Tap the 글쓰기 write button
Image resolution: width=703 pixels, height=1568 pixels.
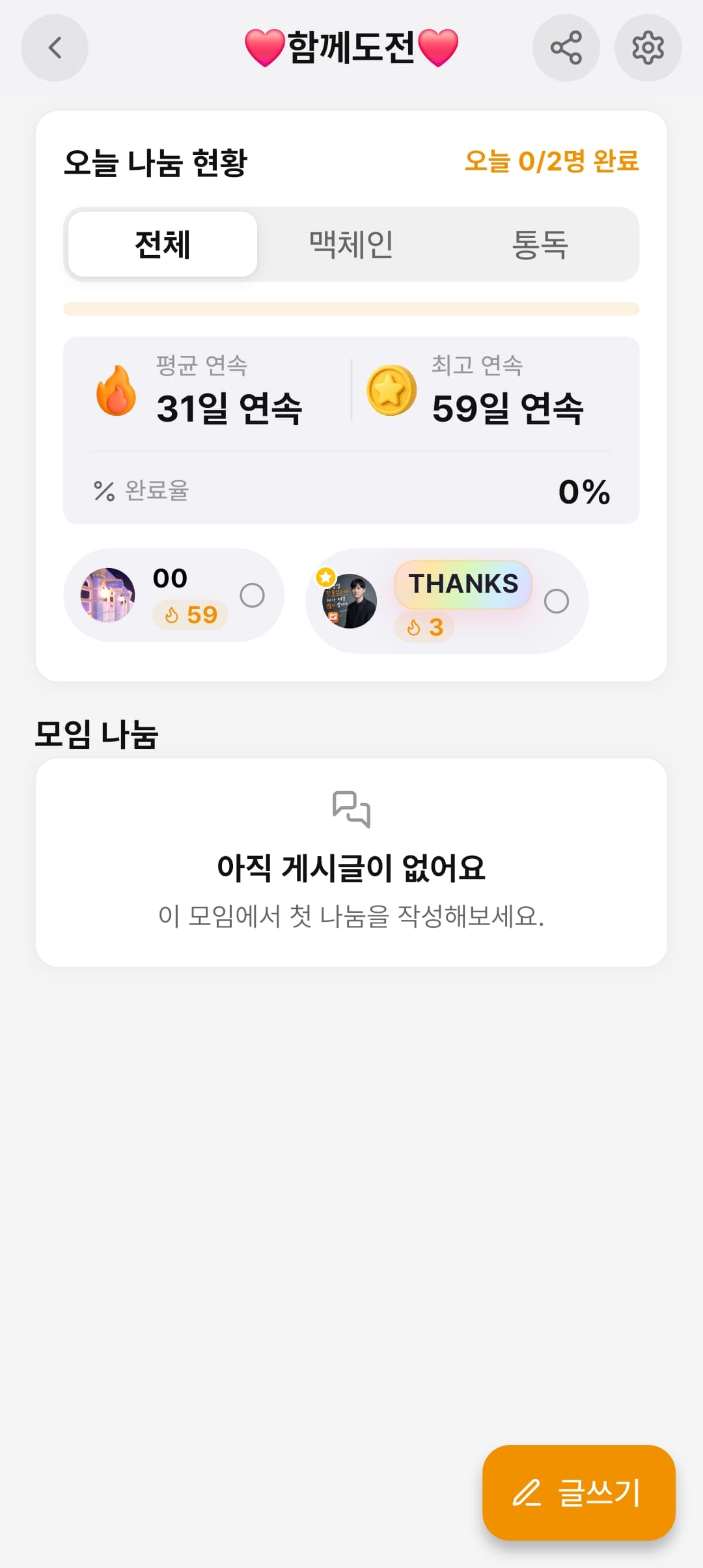click(x=579, y=1493)
